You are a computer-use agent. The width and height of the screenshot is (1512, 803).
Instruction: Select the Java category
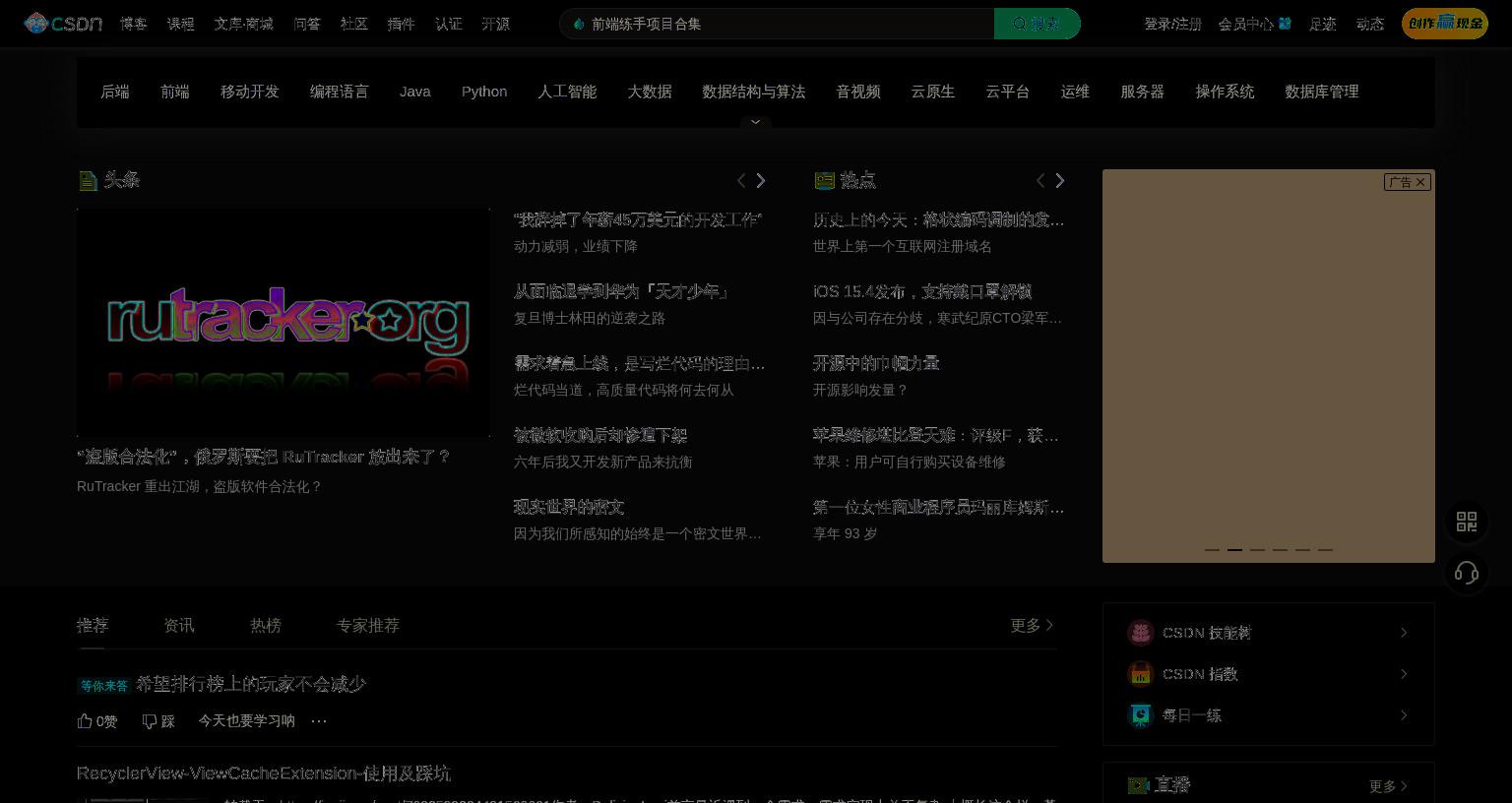[415, 92]
